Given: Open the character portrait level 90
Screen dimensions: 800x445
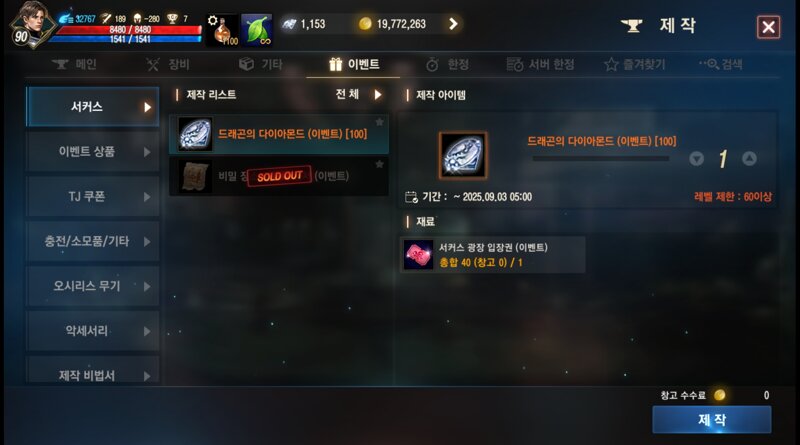Looking at the screenshot, I should point(31,24).
